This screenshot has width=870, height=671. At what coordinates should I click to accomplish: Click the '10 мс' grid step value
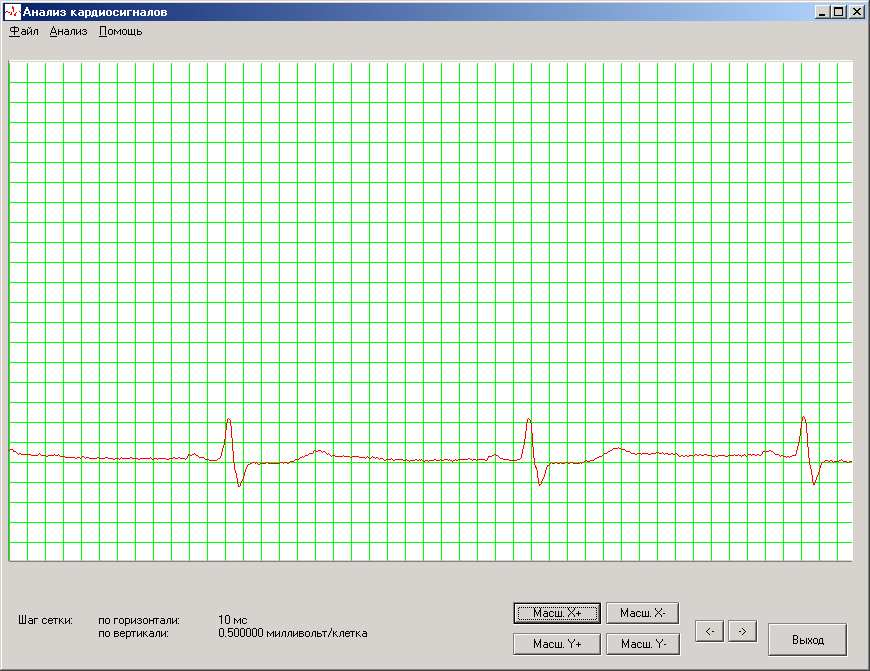click(x=232, y=620)
